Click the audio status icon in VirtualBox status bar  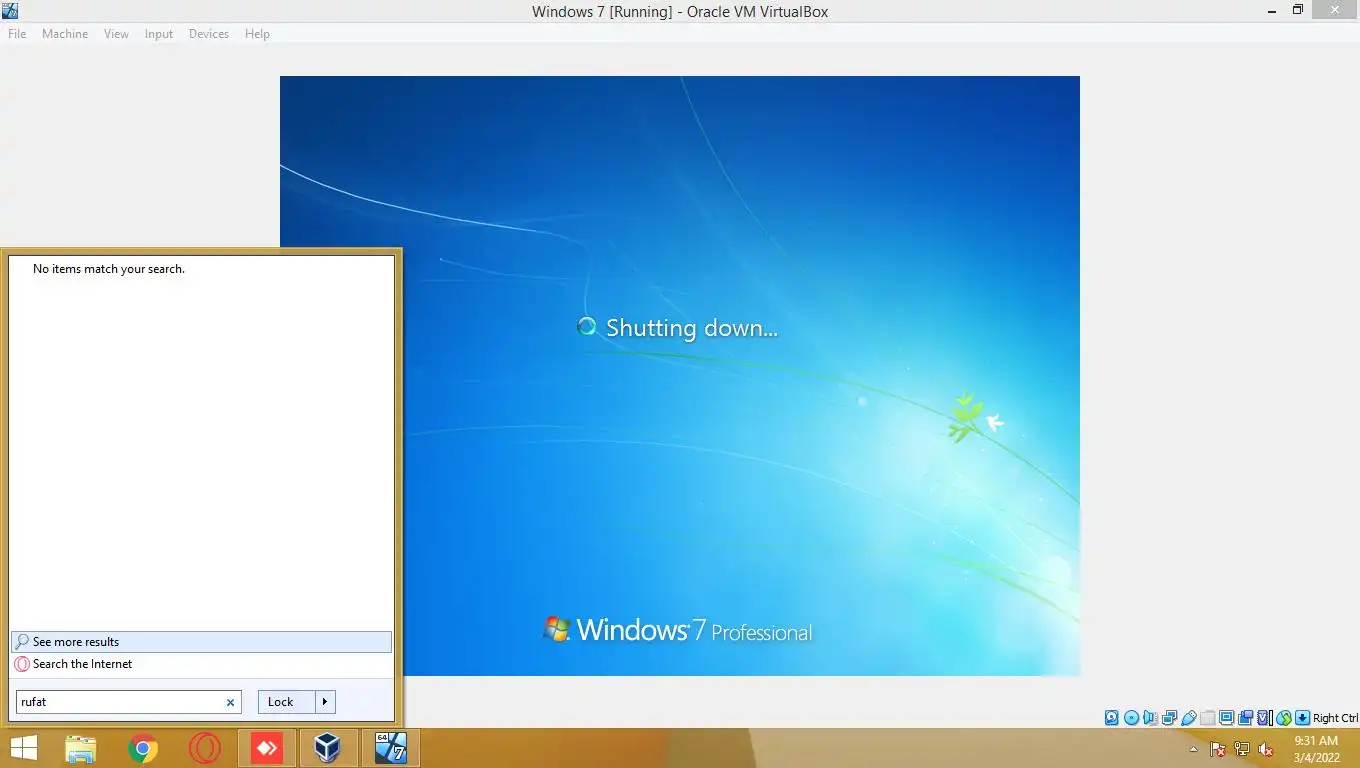1150,718
